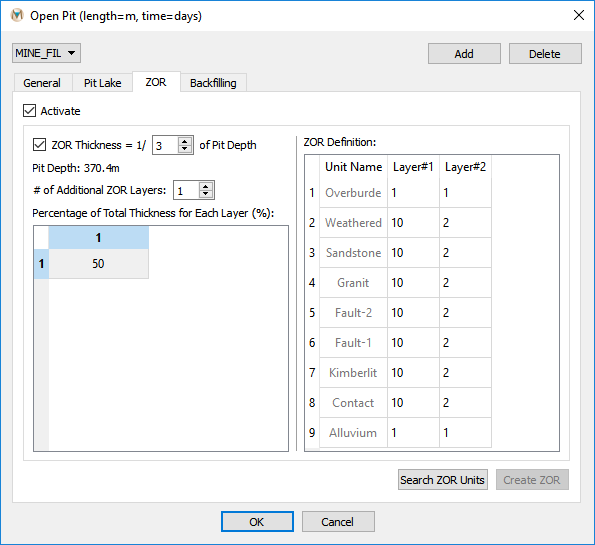
Task: Toggle the Activate checkbox
Action: (30, 111)
